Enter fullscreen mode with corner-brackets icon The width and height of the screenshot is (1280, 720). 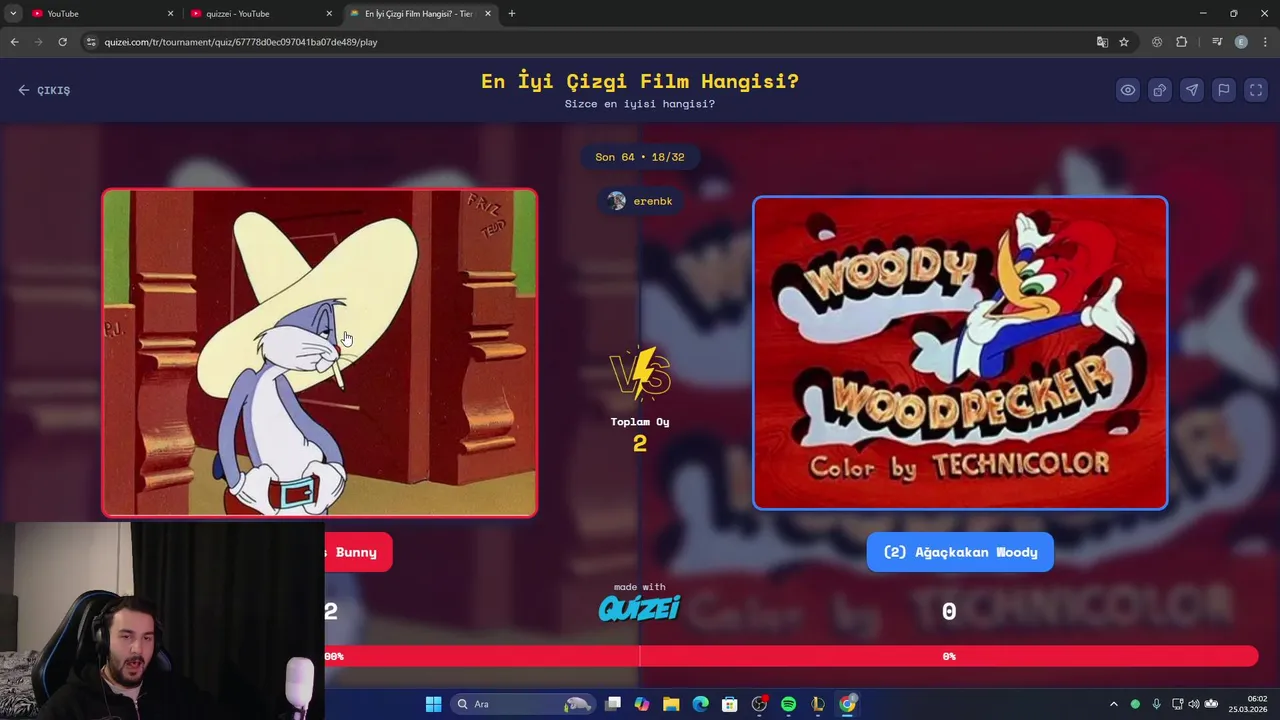pyautogui.click(x=1256, y=90)
